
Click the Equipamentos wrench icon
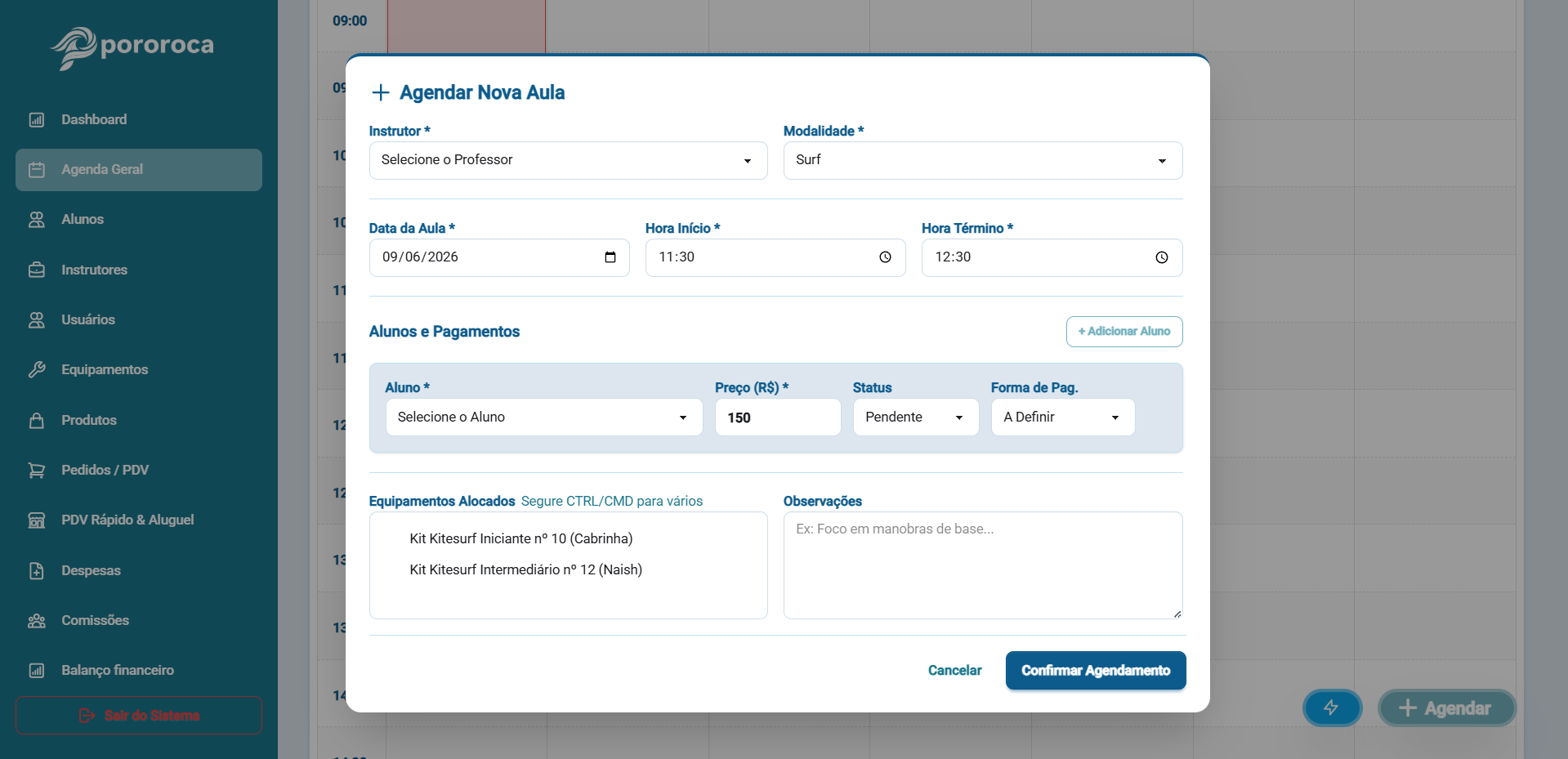pyautogui.click(x=37, y=370)
